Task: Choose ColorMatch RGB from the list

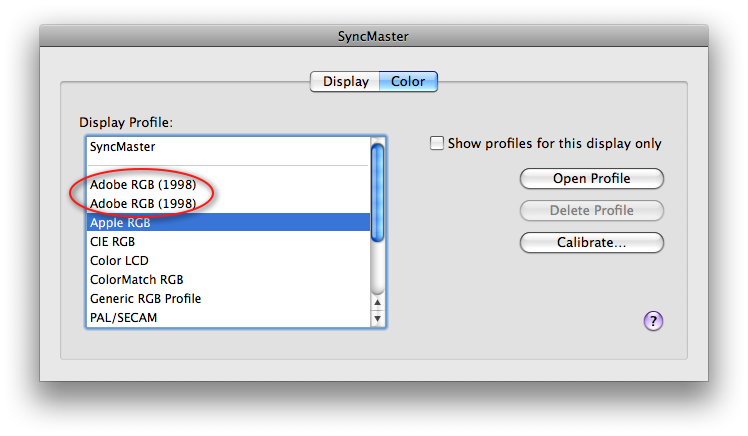Action: (x=229, y=280)
